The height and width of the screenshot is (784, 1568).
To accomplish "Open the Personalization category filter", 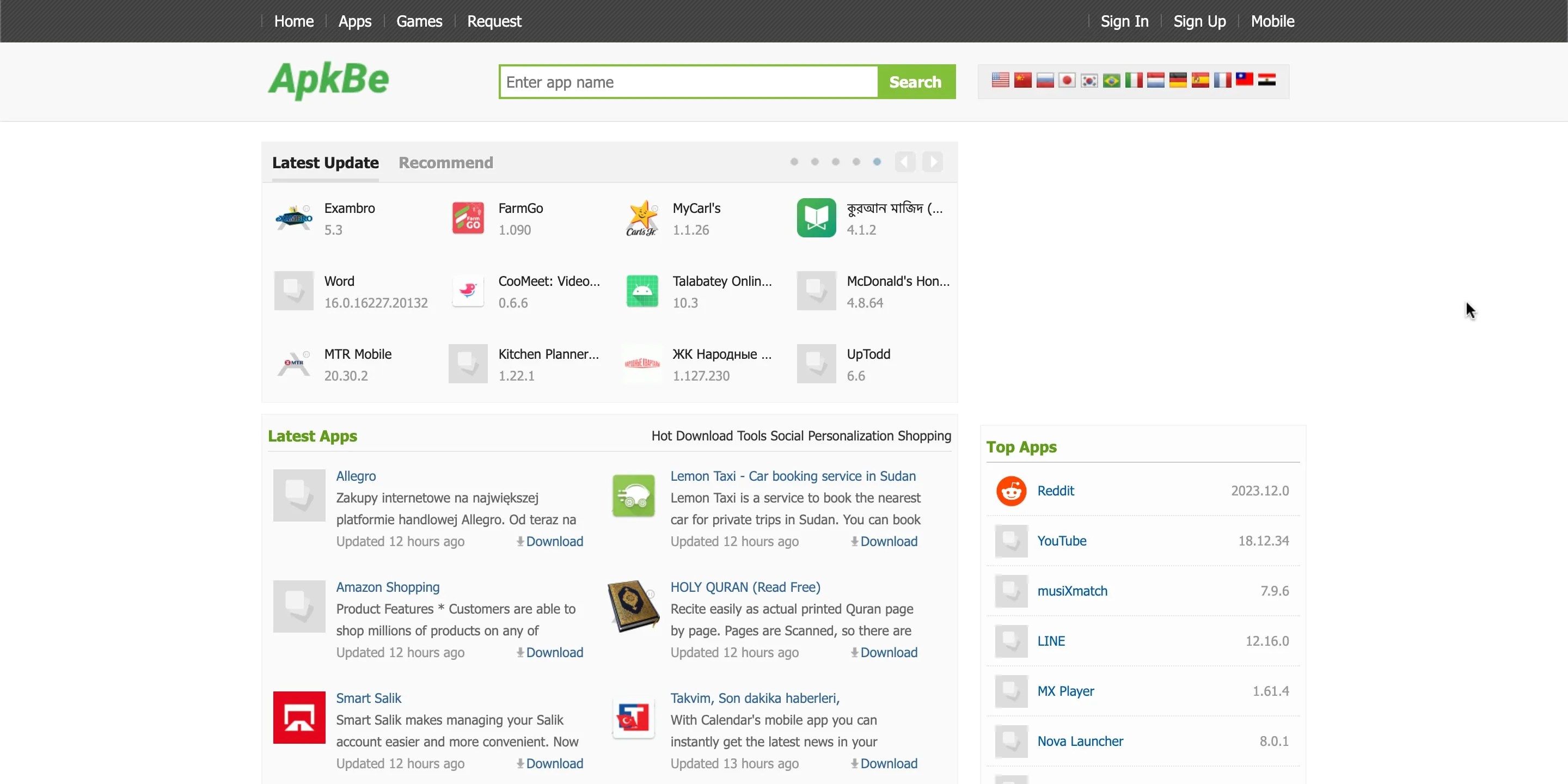I will click(x=850, y=436).
